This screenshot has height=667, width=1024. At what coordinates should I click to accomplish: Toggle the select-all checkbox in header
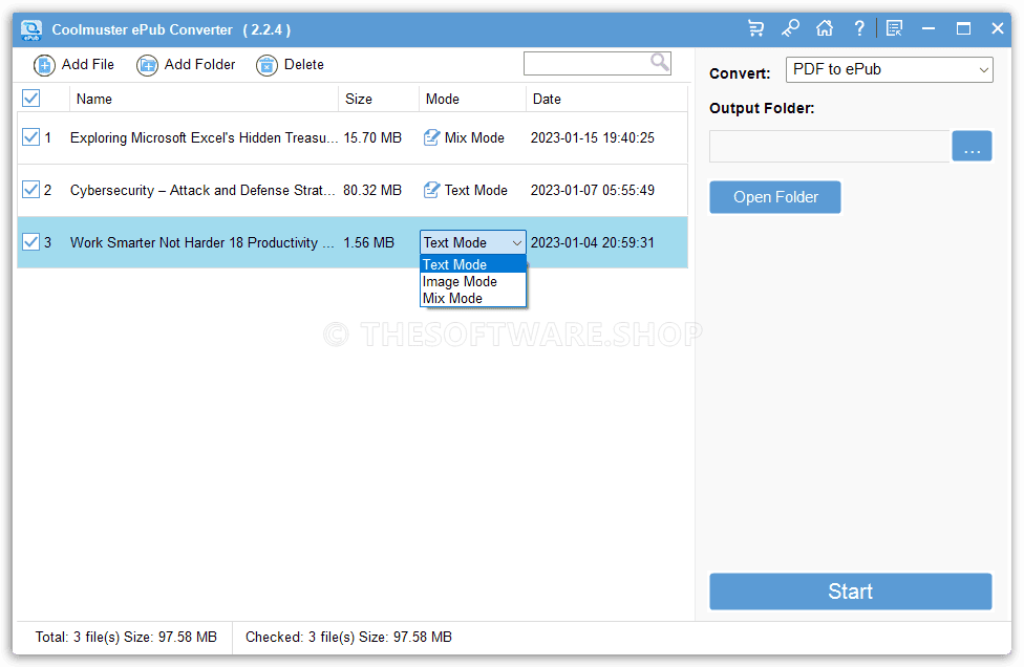(31, 98)
